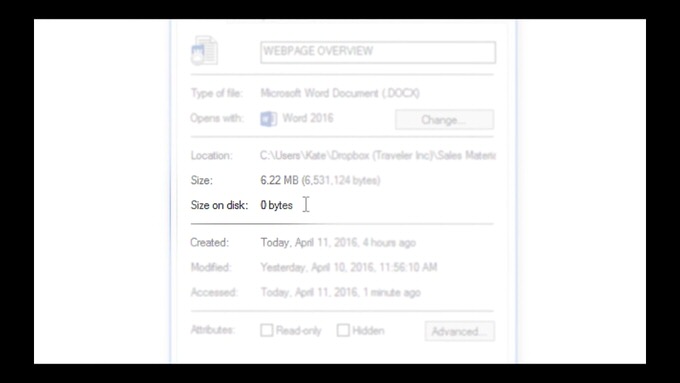Click the Word 2016 text
Screen dimensions: 680x383
click(308, 118)
